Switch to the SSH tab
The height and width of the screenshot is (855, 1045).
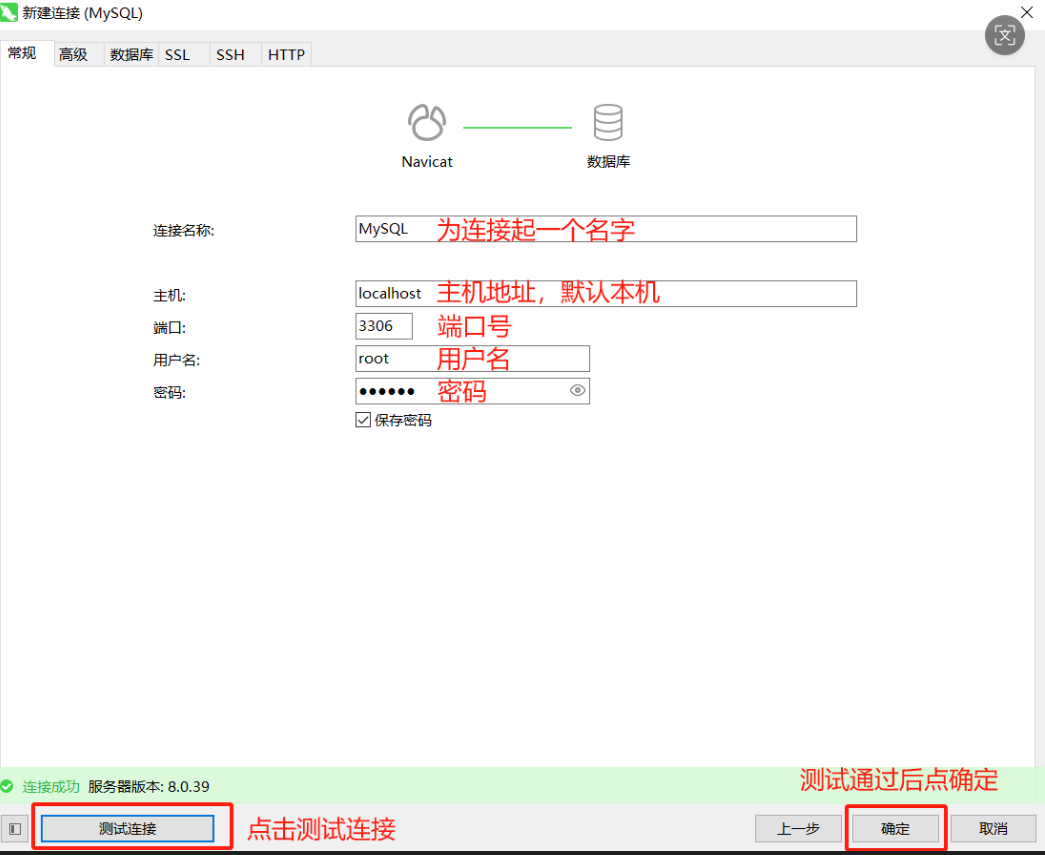pos(235,55)
